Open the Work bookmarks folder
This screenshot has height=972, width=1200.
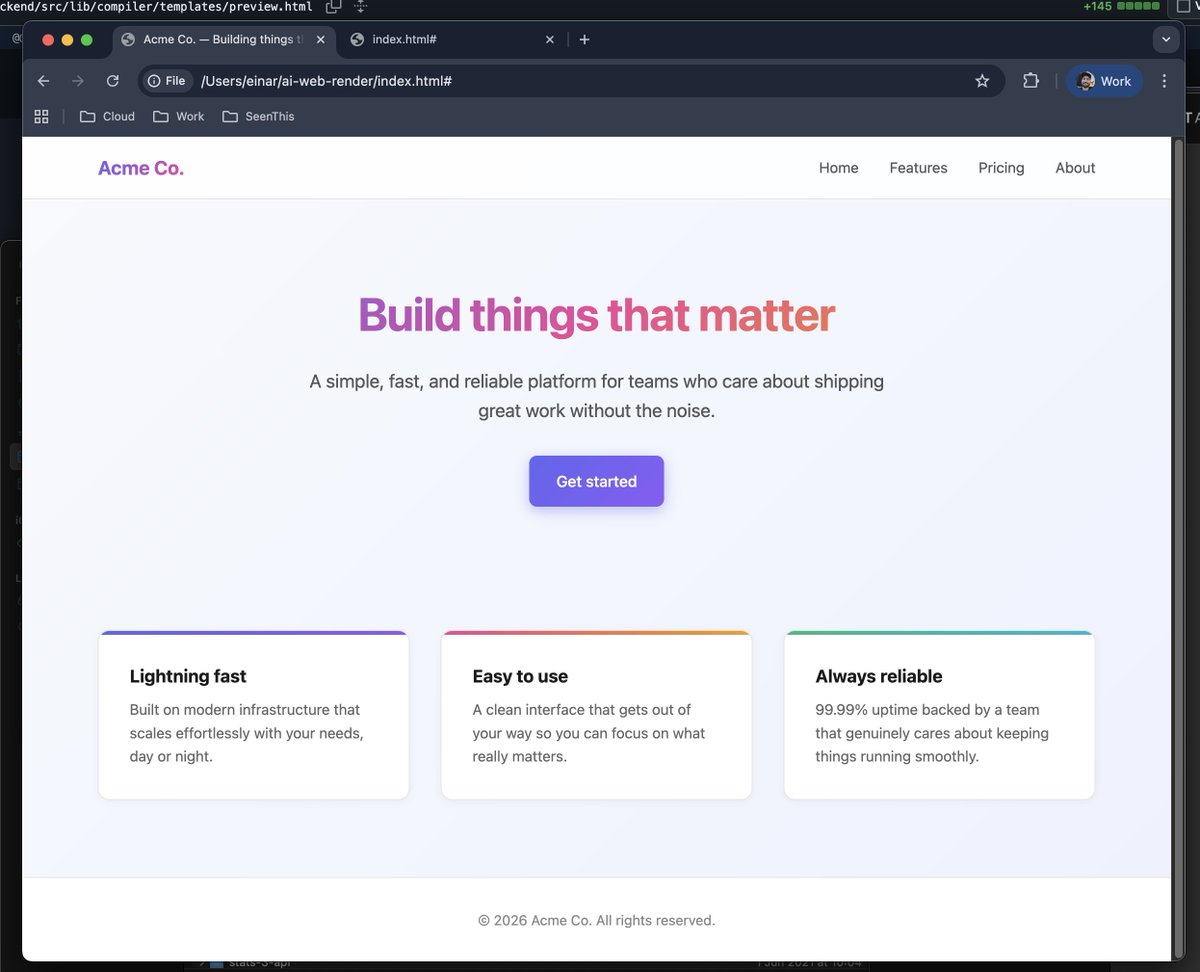click(179, 117)
